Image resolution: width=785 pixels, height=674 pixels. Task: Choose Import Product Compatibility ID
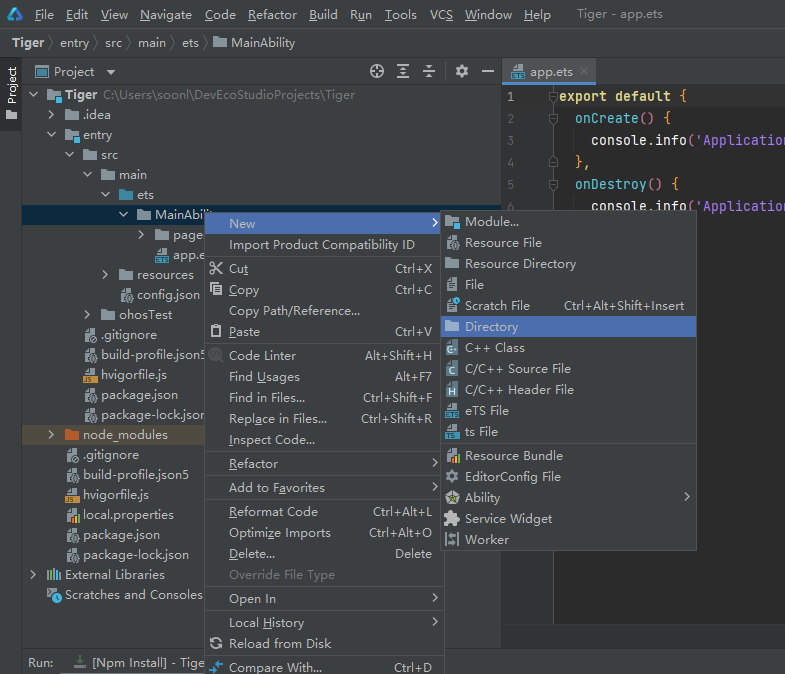(x=324, y=245)
